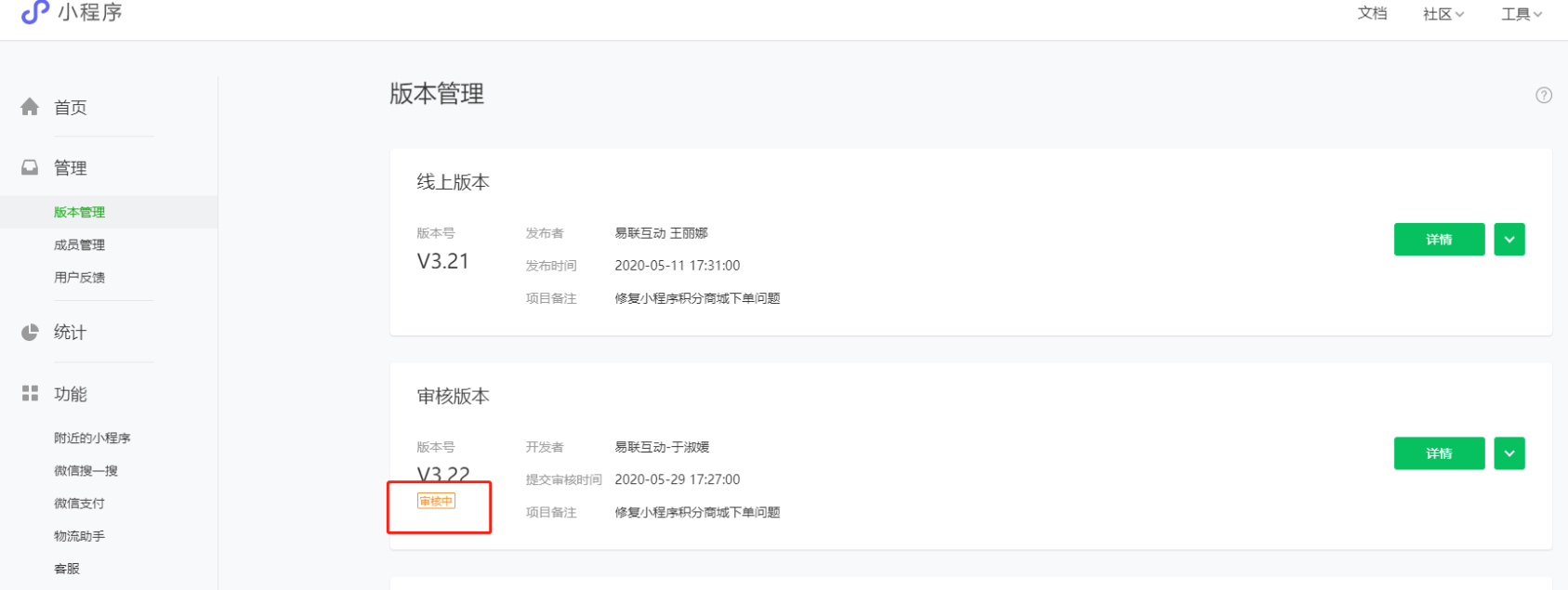Viewport: 1568px width, 590px height.
Task: Open dropdown arrow beside 审核版本 详情 button
Action: [1509, 453]
